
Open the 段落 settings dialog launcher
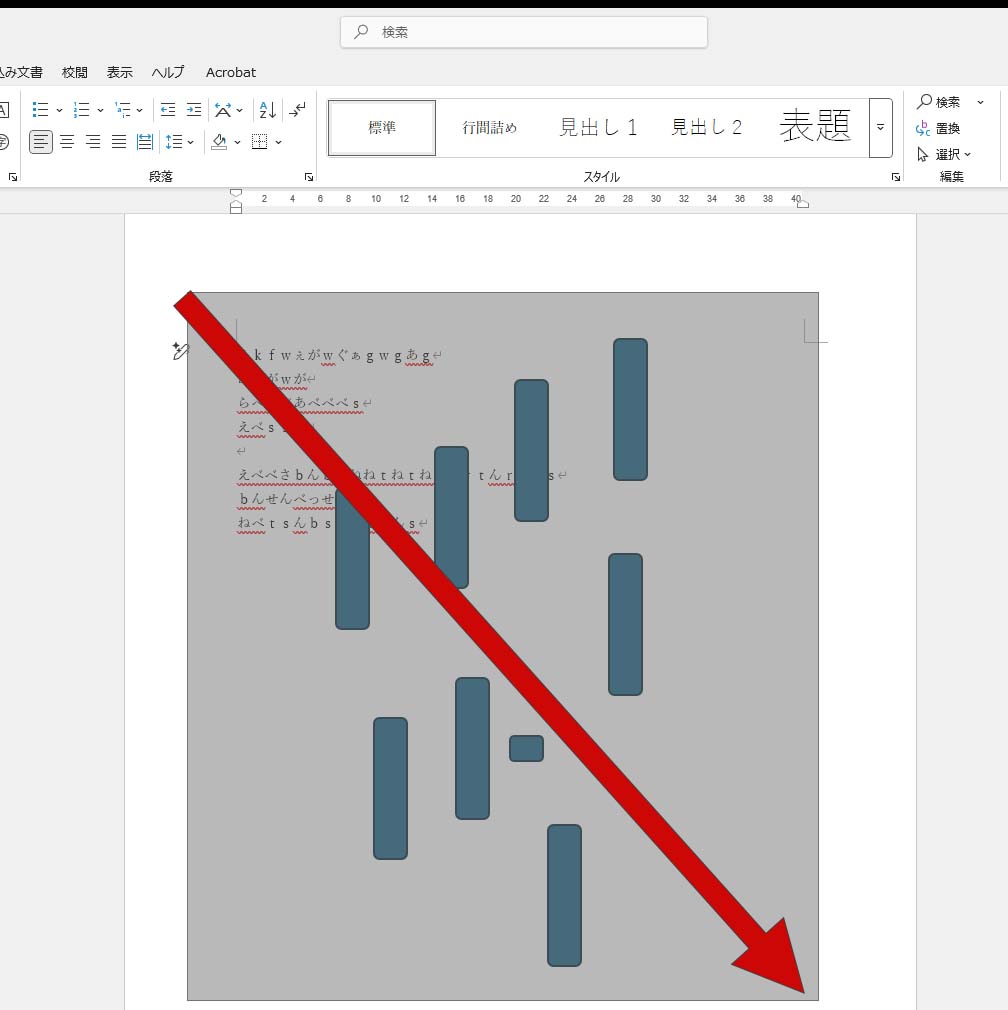pyautogui.click(x=309, y=177)
